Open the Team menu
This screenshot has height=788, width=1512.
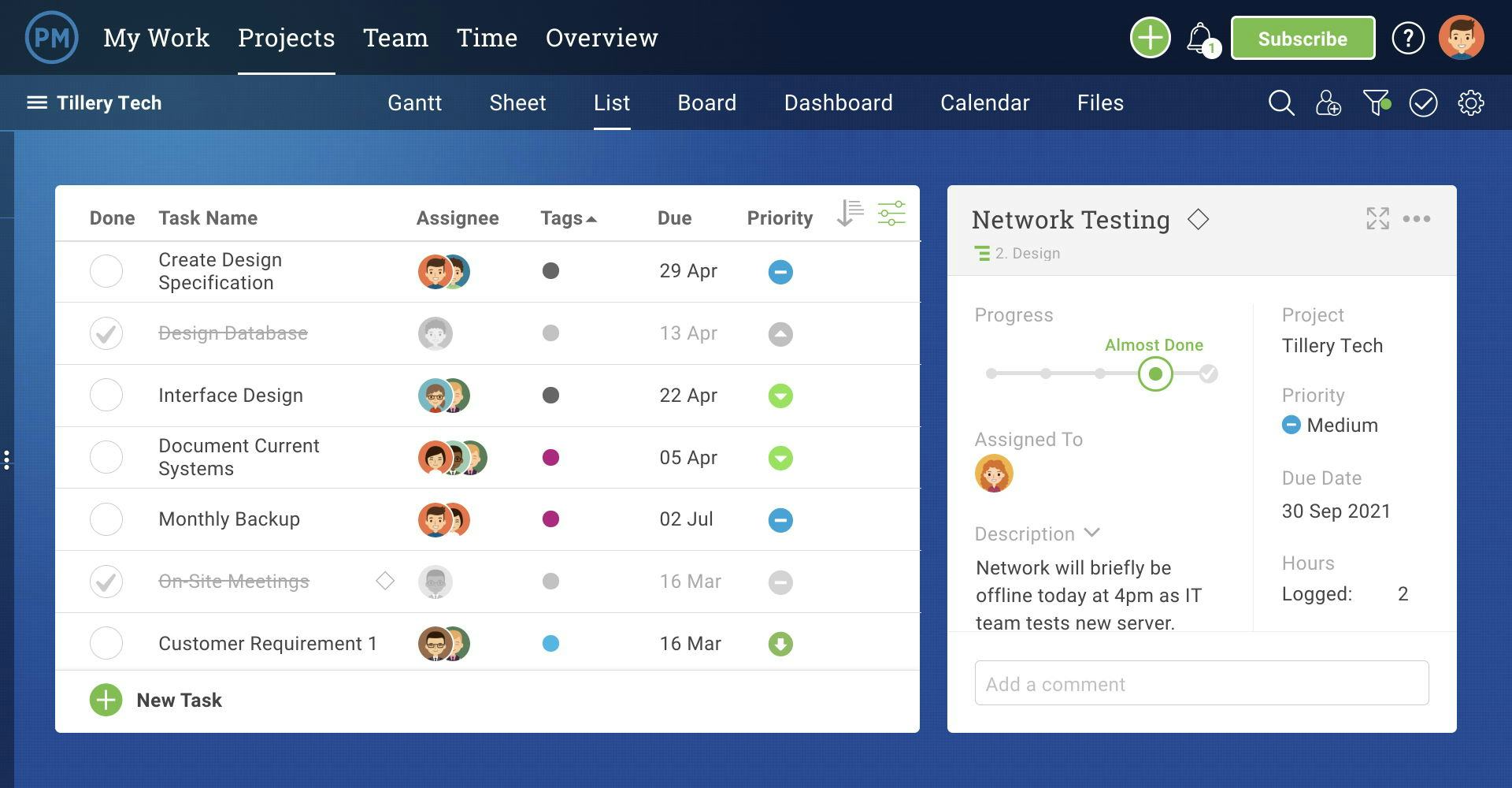395,38
